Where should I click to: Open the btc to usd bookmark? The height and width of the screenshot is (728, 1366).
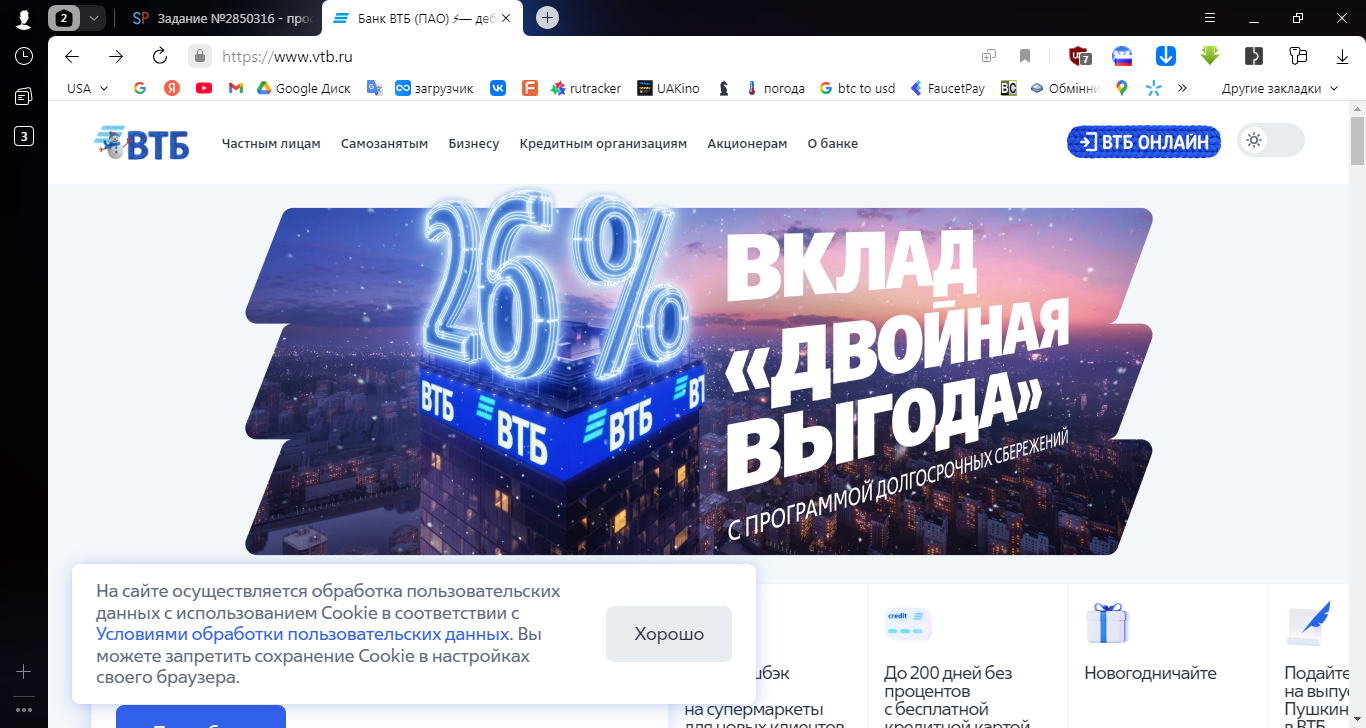click(857, 88)
